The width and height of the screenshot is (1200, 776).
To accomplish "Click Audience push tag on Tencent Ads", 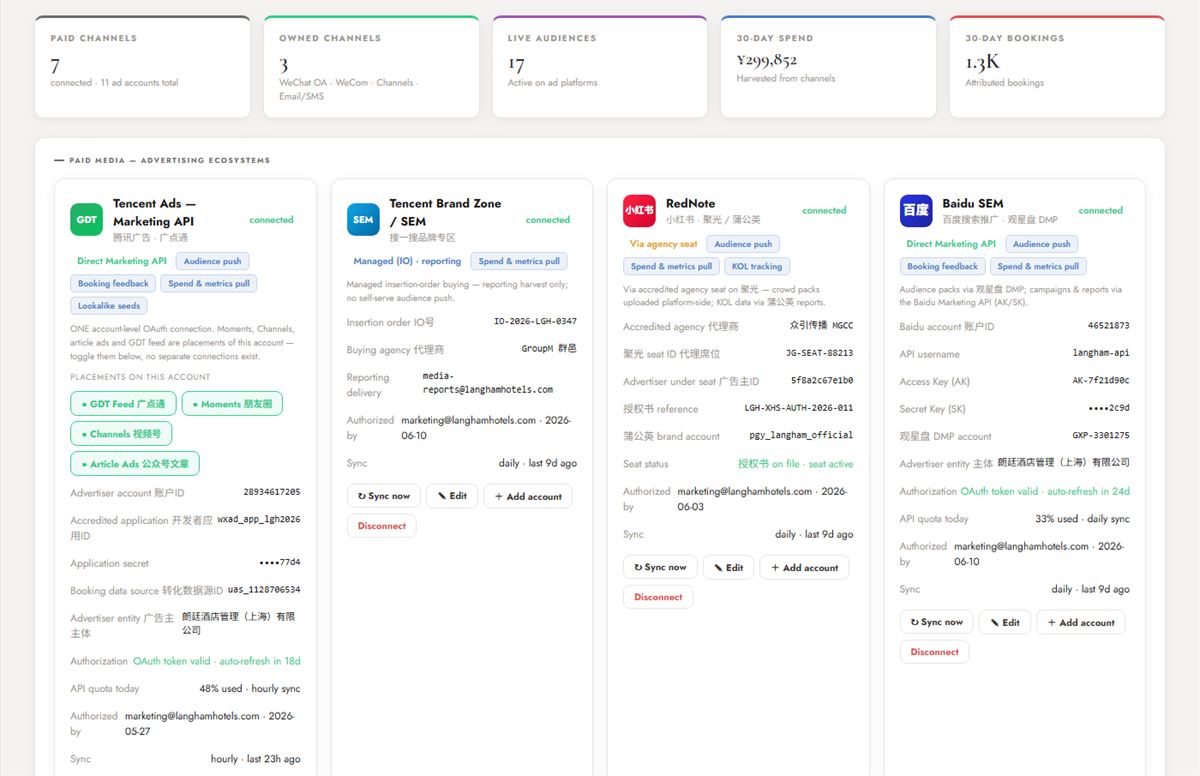I will 212,261.
